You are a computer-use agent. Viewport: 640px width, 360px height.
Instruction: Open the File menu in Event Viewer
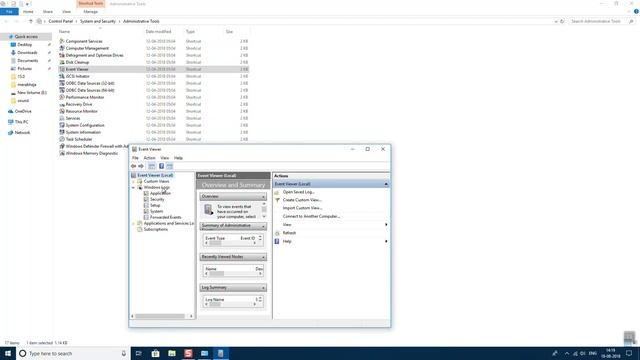[x=135, y=158]
